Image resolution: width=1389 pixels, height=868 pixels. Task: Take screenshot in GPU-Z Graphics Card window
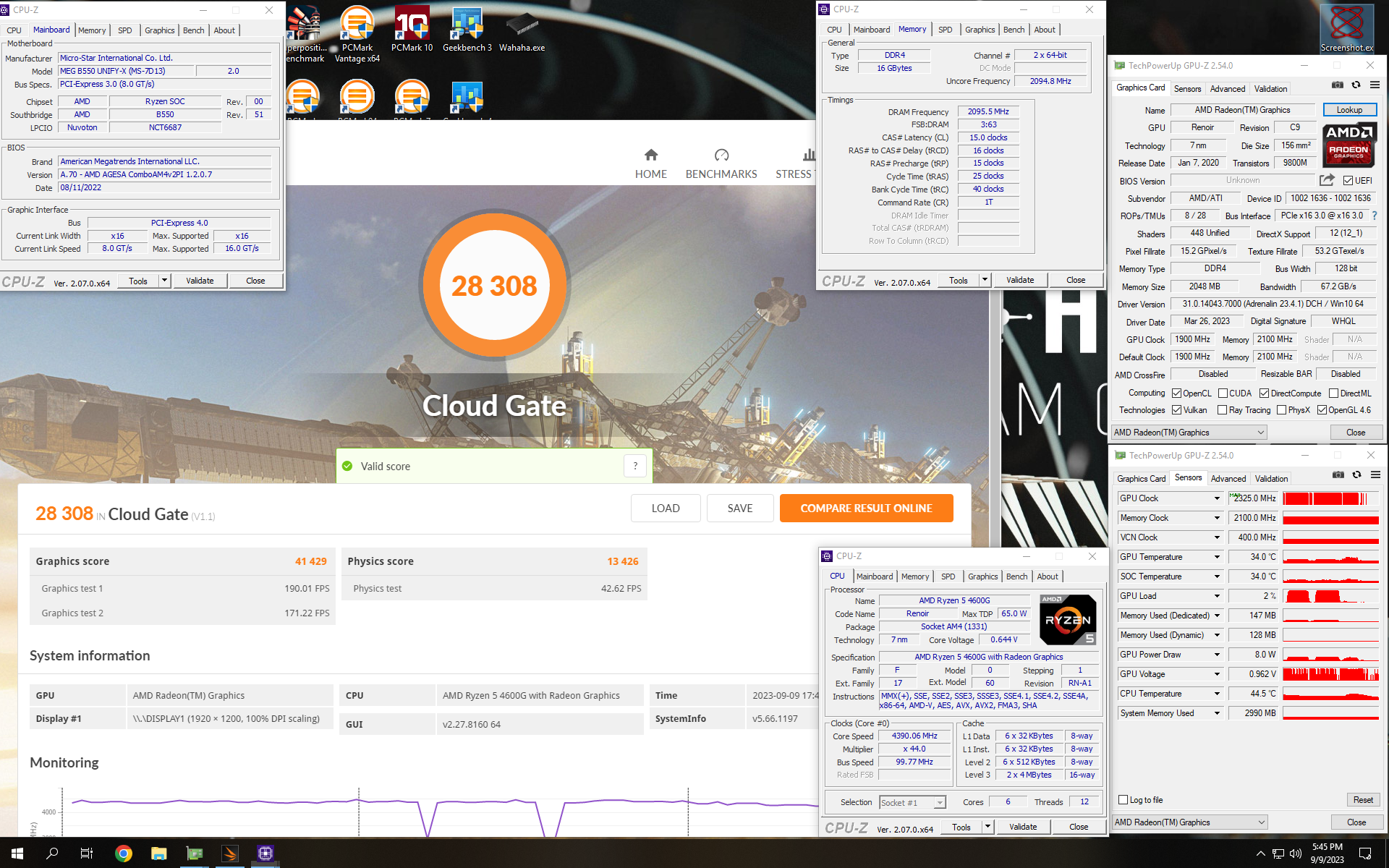click(x=1338, y=85)
